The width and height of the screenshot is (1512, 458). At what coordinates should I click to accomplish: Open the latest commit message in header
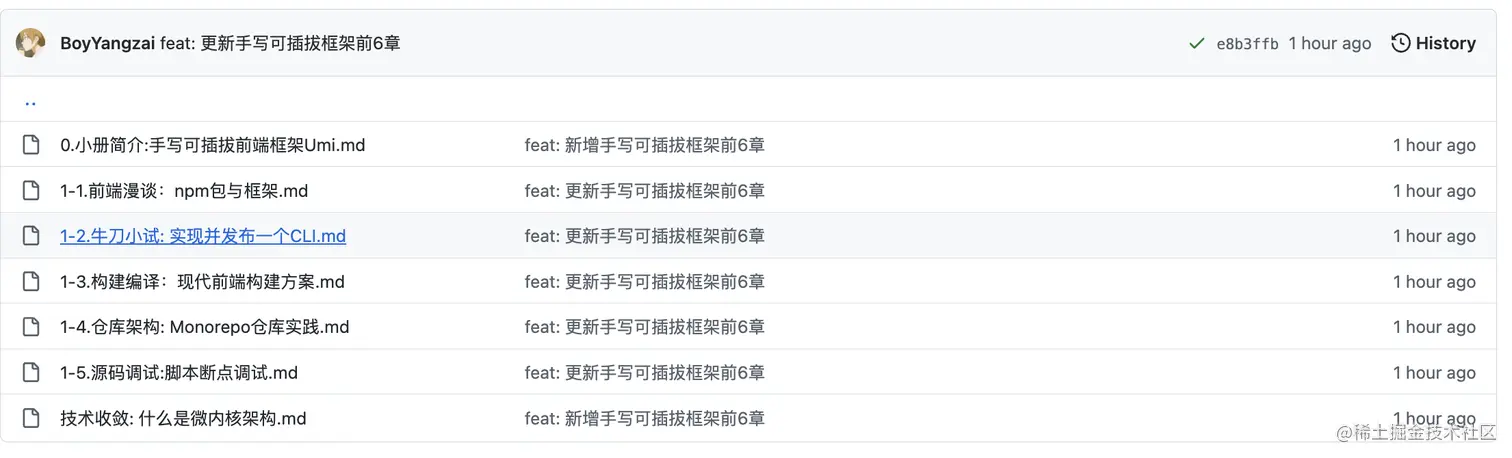click(280, 43)
